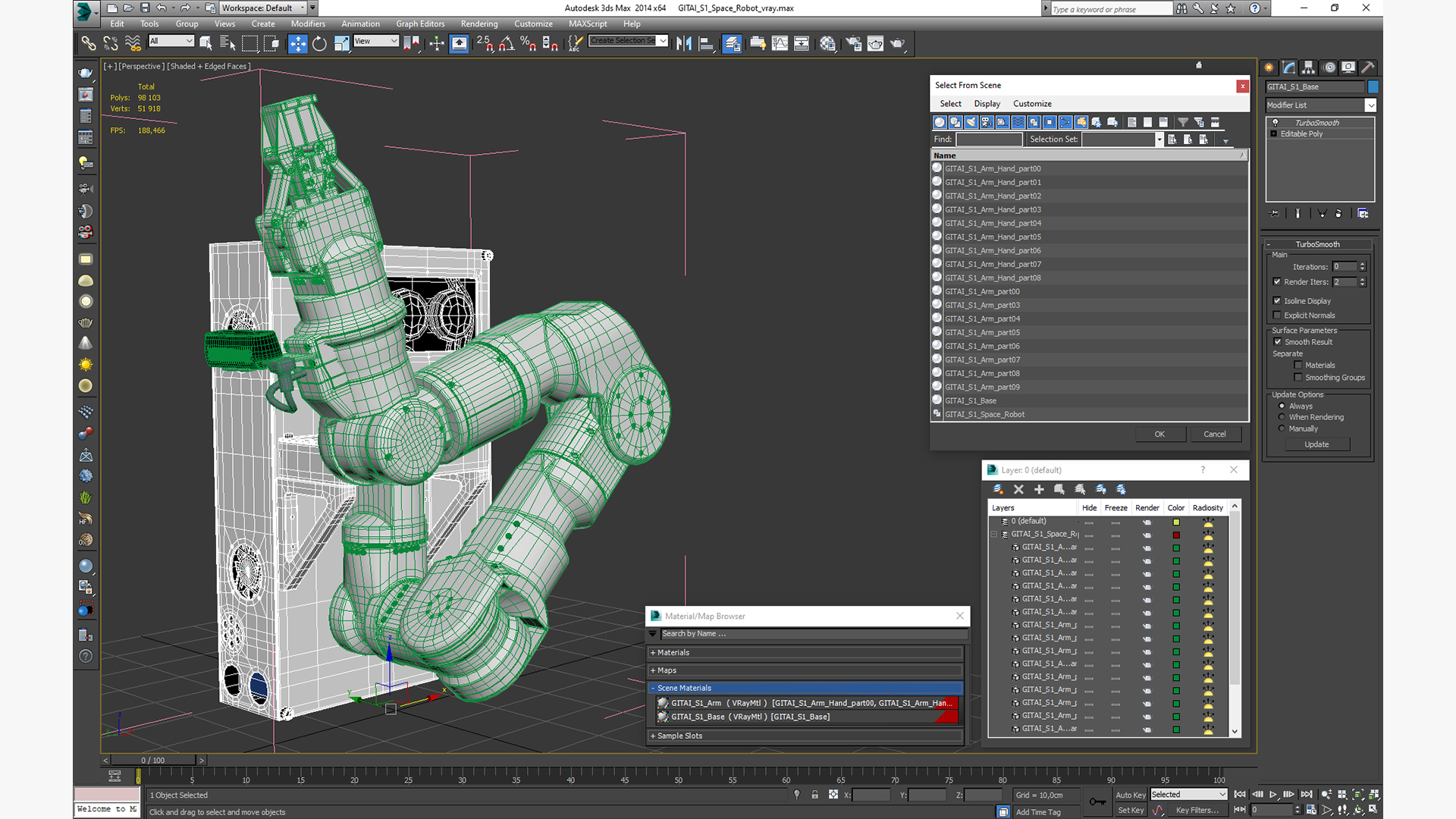Click Maximize Viewport Toggle icon
Screen dimensions: 1456x819
tap(1373, 810)
